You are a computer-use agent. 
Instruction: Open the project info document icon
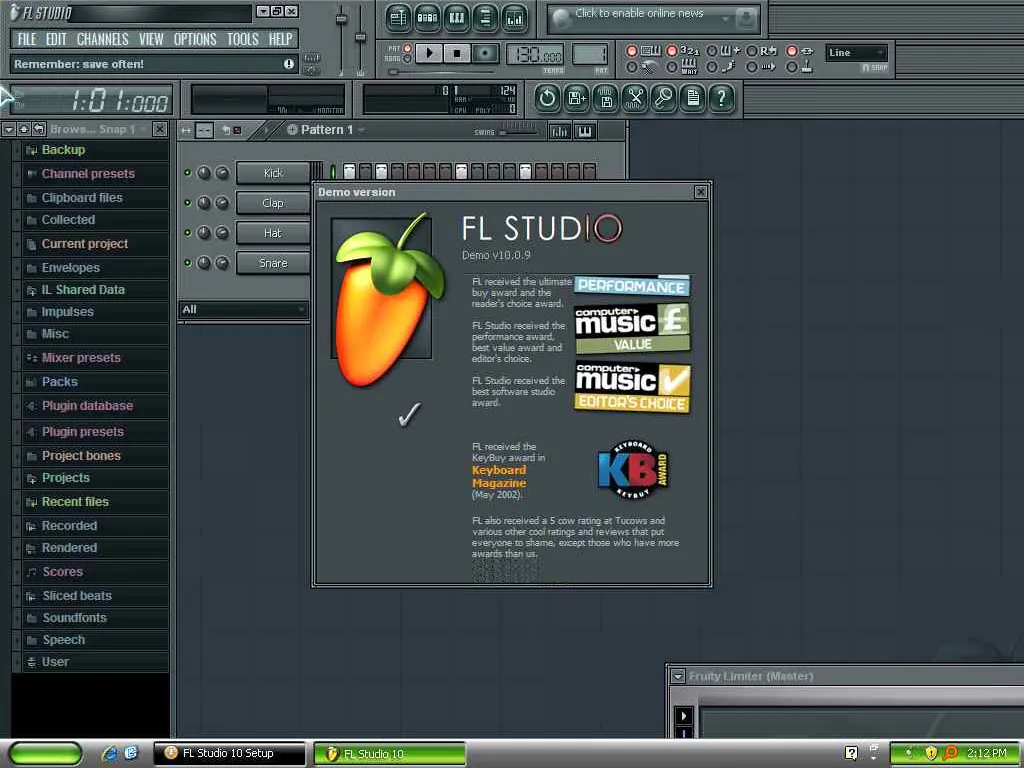tap(693, 99)
